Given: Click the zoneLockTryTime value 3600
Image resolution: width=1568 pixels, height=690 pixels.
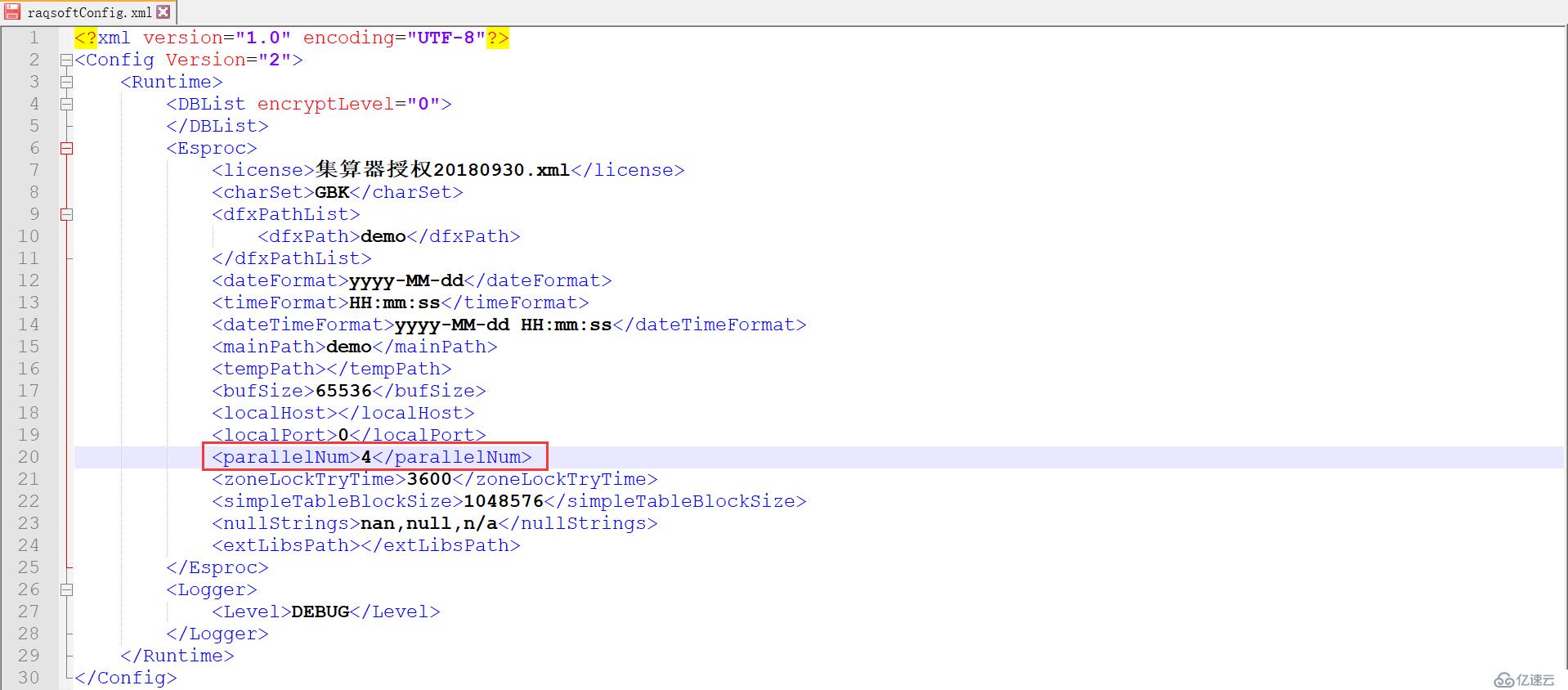Looking at the screenshot, I should pos(429,479).
